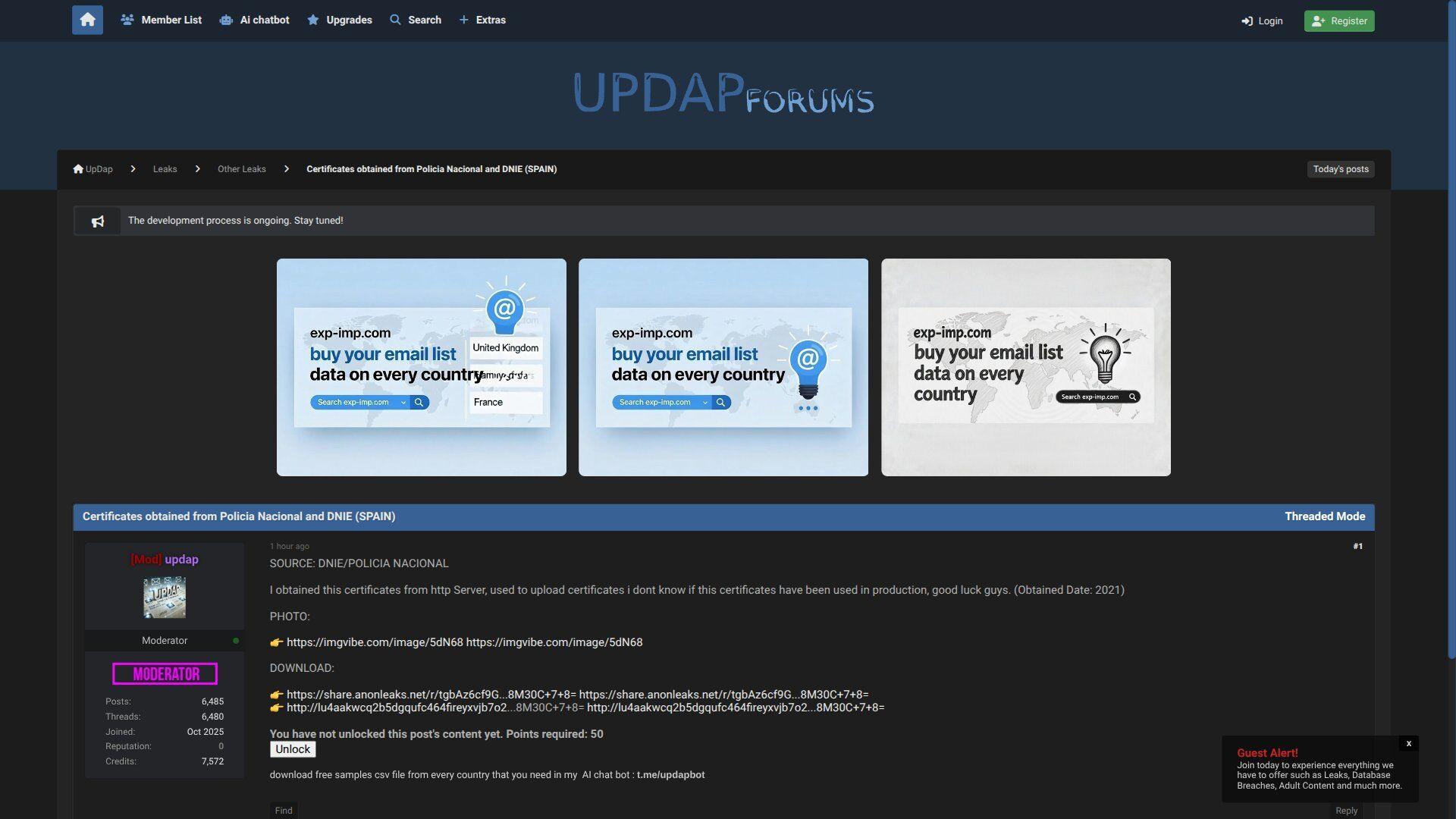Open the Leaks breadcrumb
This screenshot has width=1456, height=819.
(x=165, y=169)
